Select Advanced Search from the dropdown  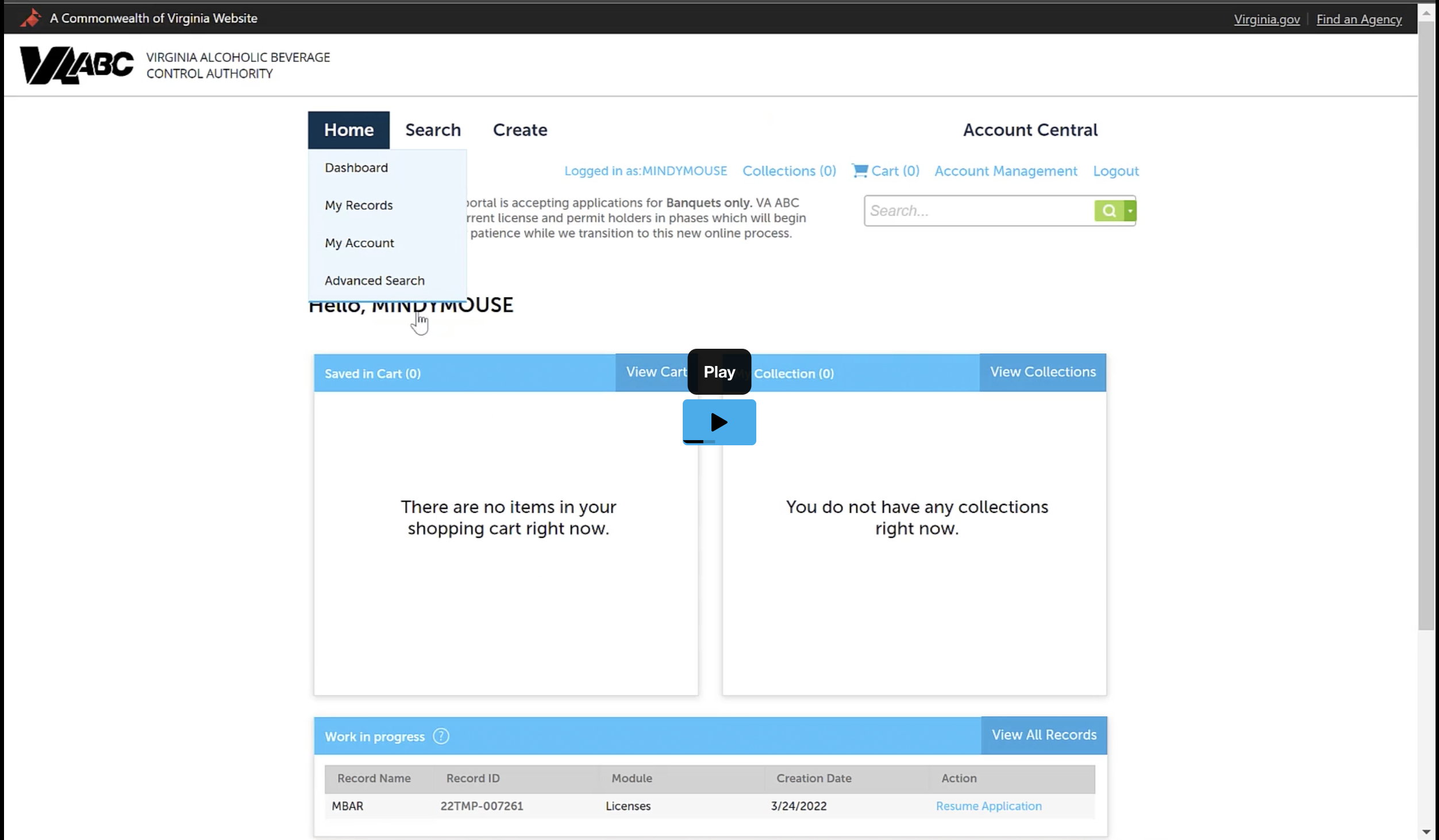[x=375, y=280]
